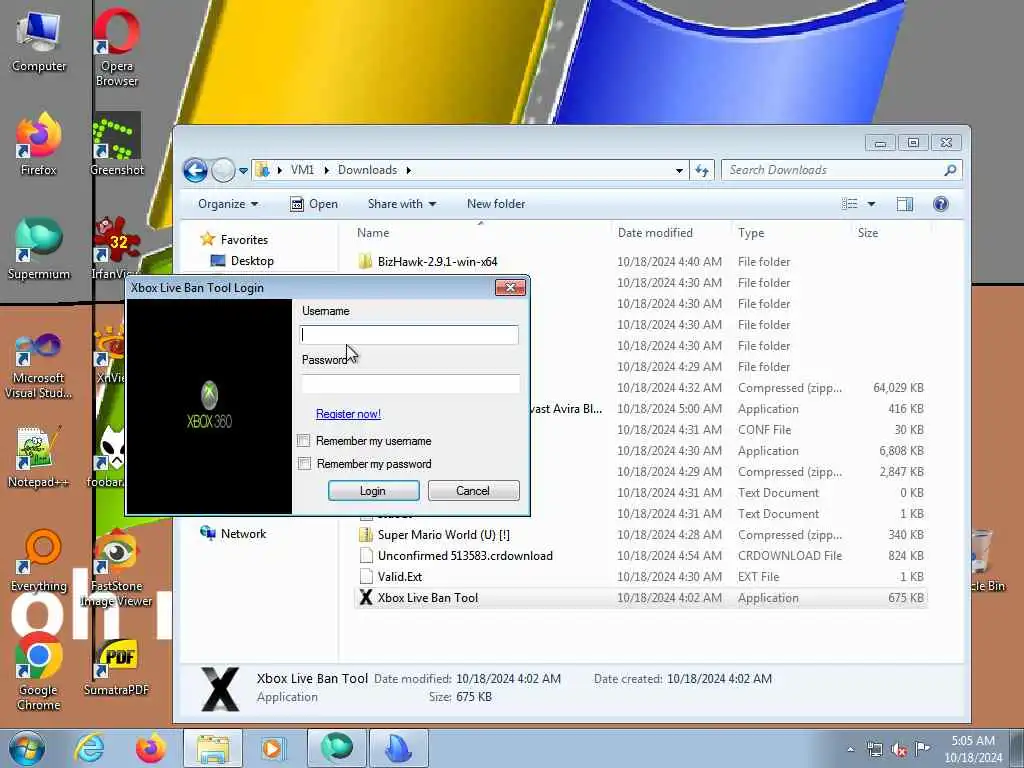
Task: Open Explorer help question mark icon
Action: point(940,204)
